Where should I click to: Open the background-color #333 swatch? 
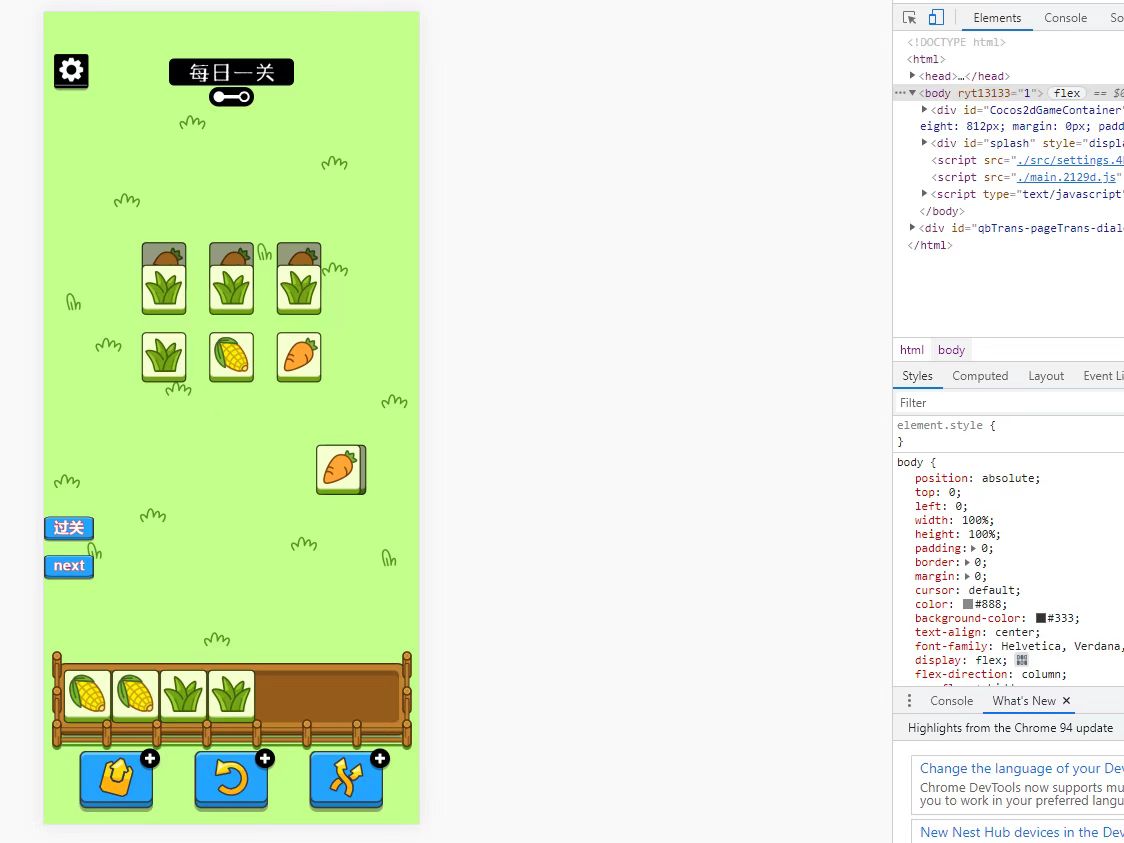coord(1041,618)
